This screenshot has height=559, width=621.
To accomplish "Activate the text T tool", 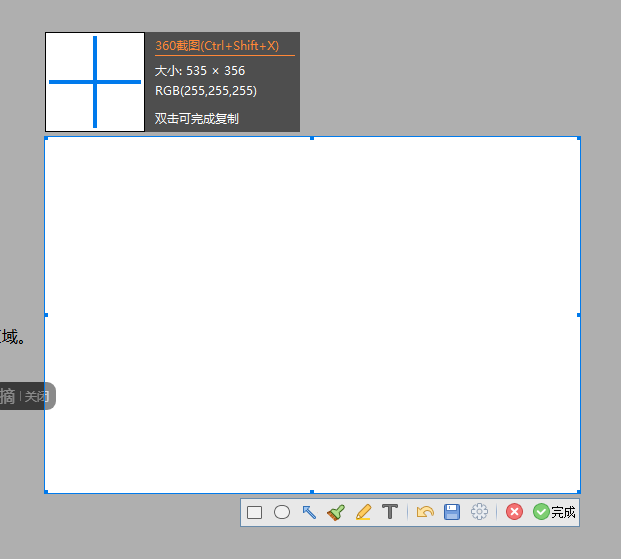I will [390, 512].
